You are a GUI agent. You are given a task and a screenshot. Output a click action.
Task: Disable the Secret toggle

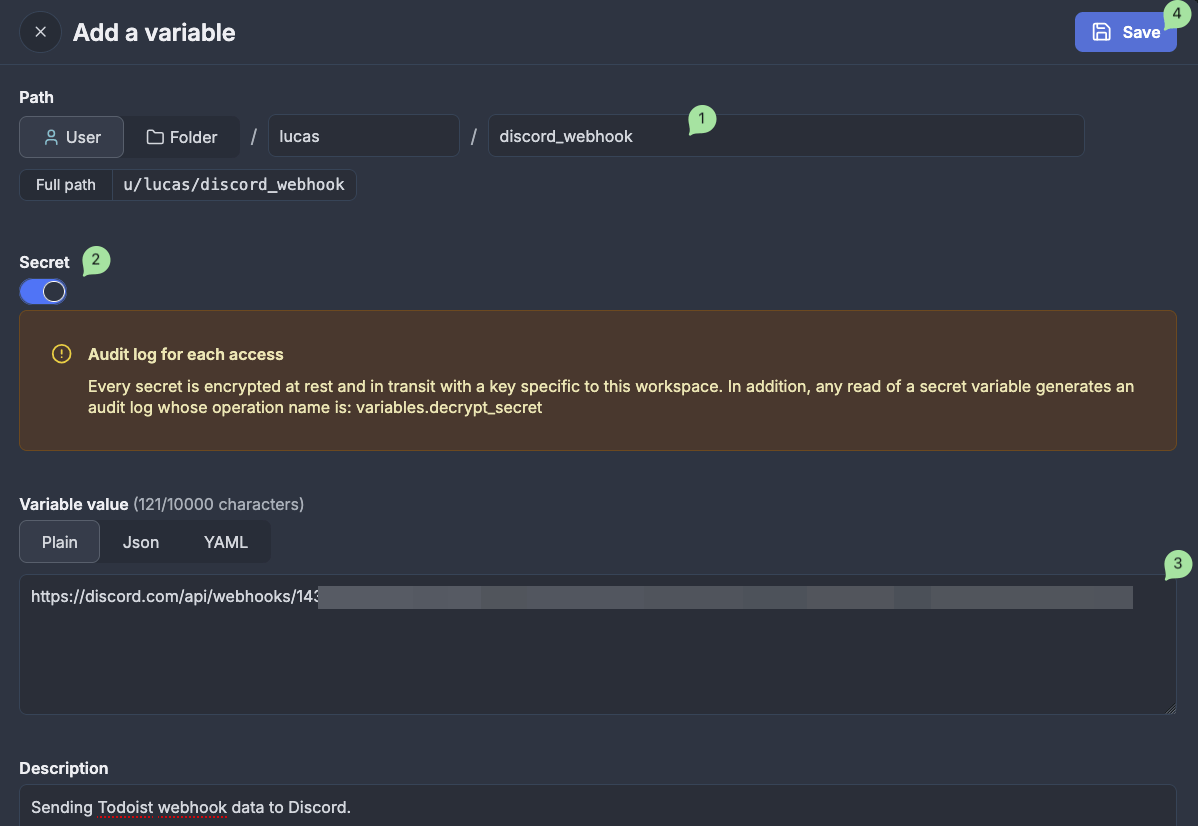tap(43, 291)
